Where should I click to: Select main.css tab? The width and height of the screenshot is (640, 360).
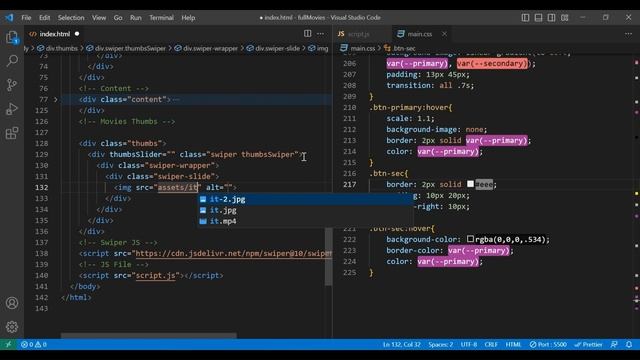(420, 34)
